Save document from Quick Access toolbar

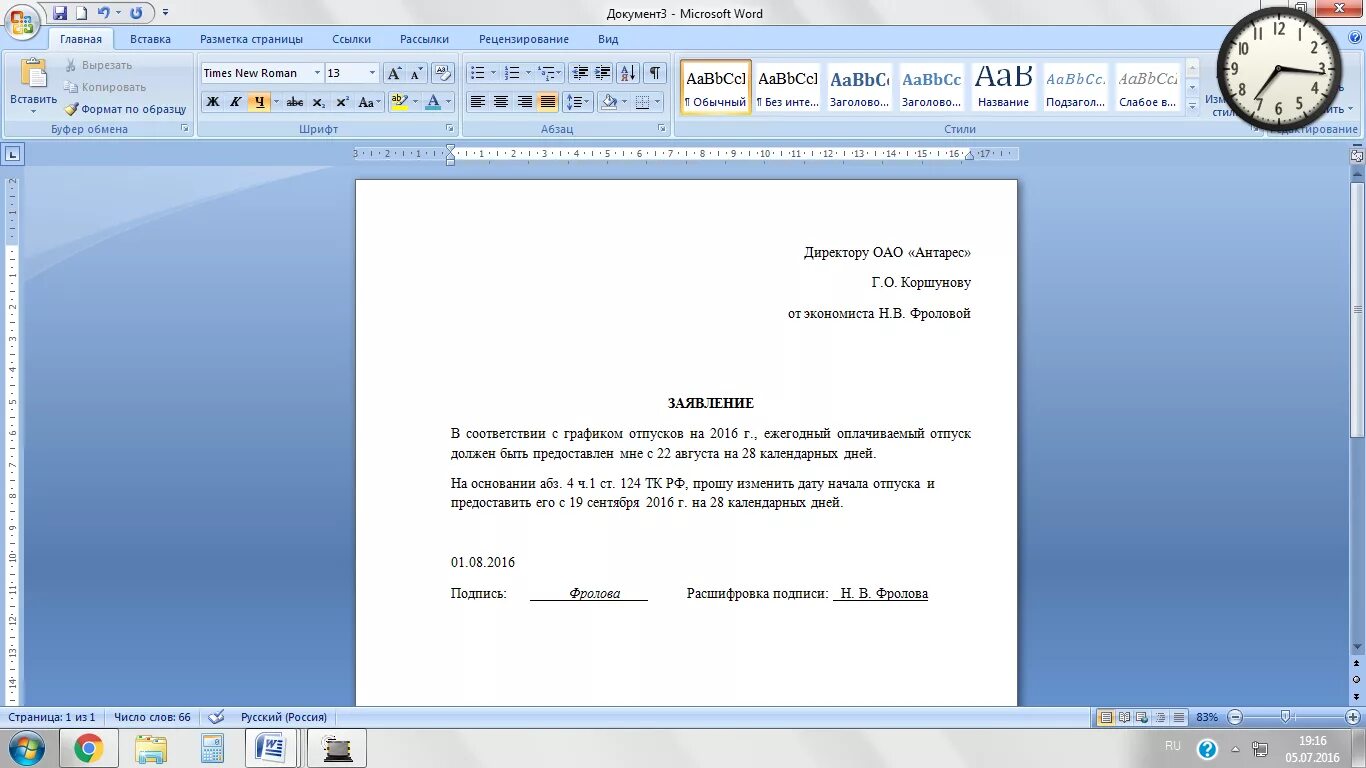tap(60, 13)
